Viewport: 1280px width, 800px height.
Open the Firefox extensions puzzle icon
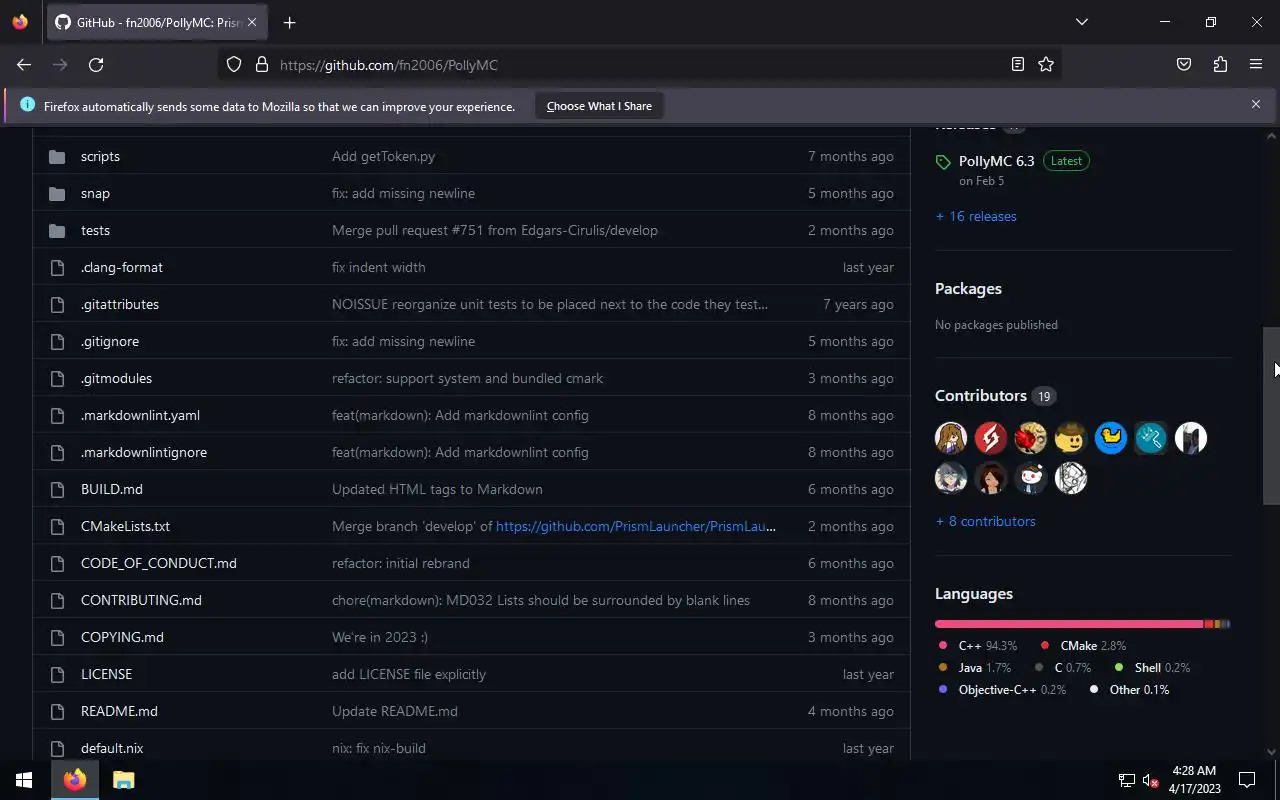(1220, 65)
